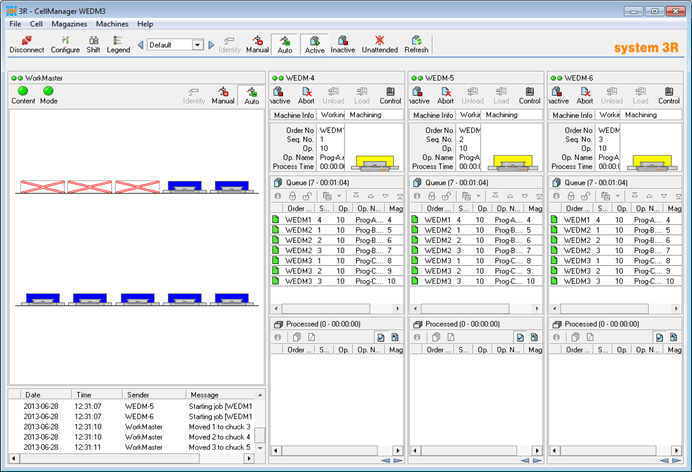
Task: Abort the WEDM-4 machine job
Action: 306,95
